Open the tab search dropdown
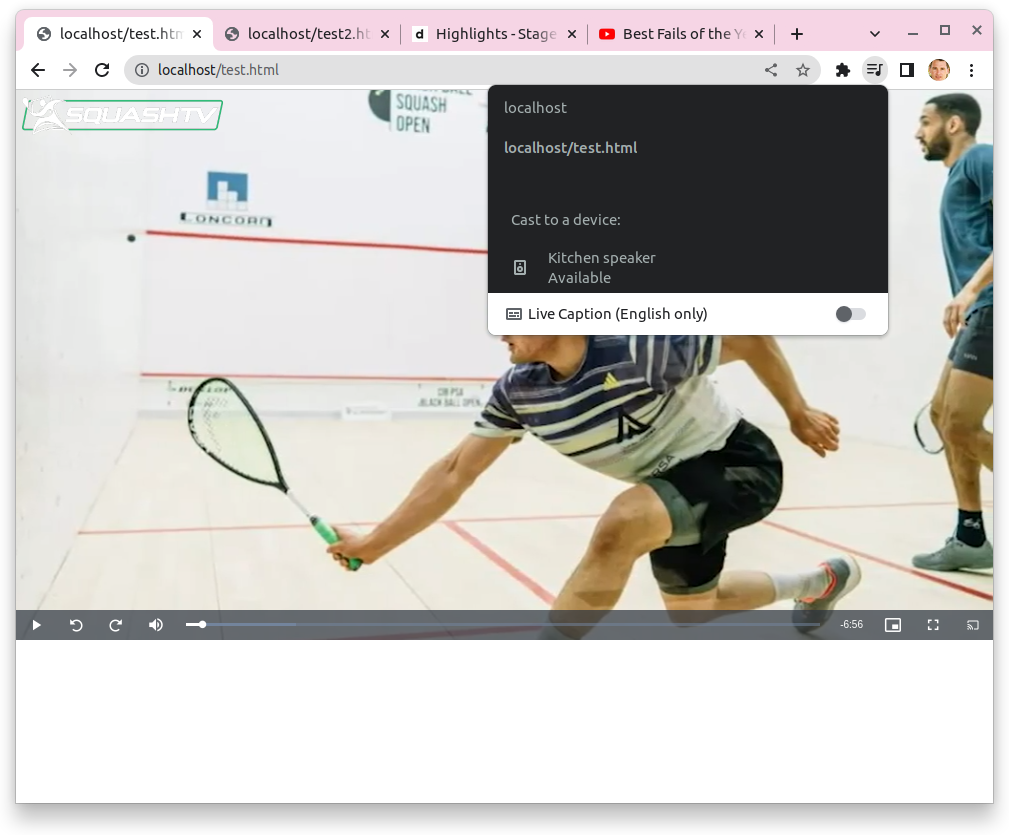Image resolution: width=1009 pixels, height=835 pixels. click(x=875, y=33)
